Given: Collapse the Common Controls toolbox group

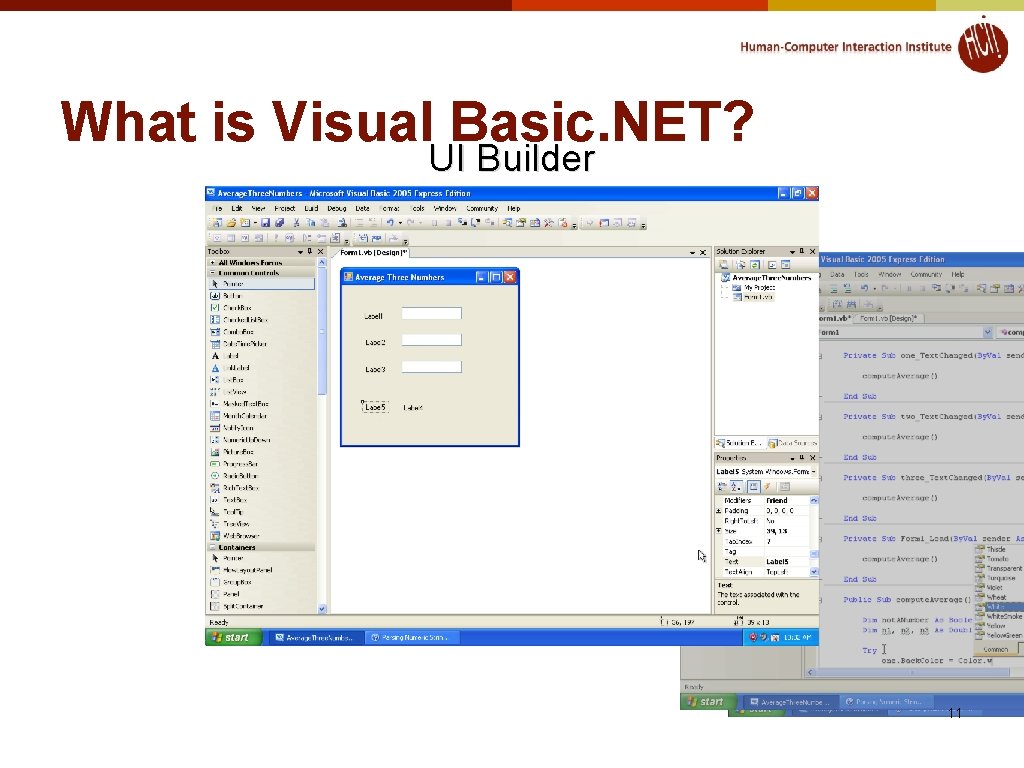Looking at the screenshot, I should (x=212, y=273).
